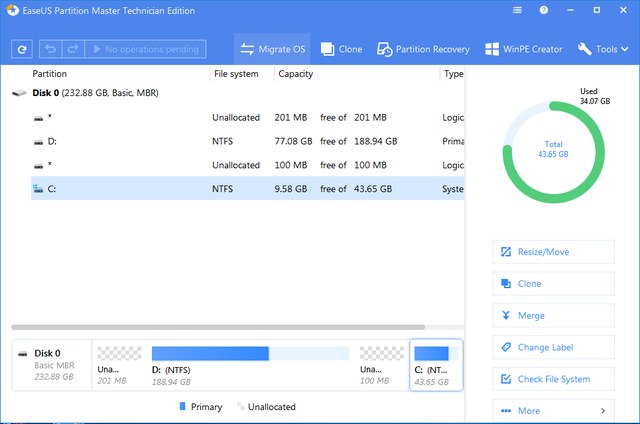Image resolution: width=640 pixels, height=424 pixels.
Task: Click the redo arrow in the toolbar
Action: (x=73, y=48)
